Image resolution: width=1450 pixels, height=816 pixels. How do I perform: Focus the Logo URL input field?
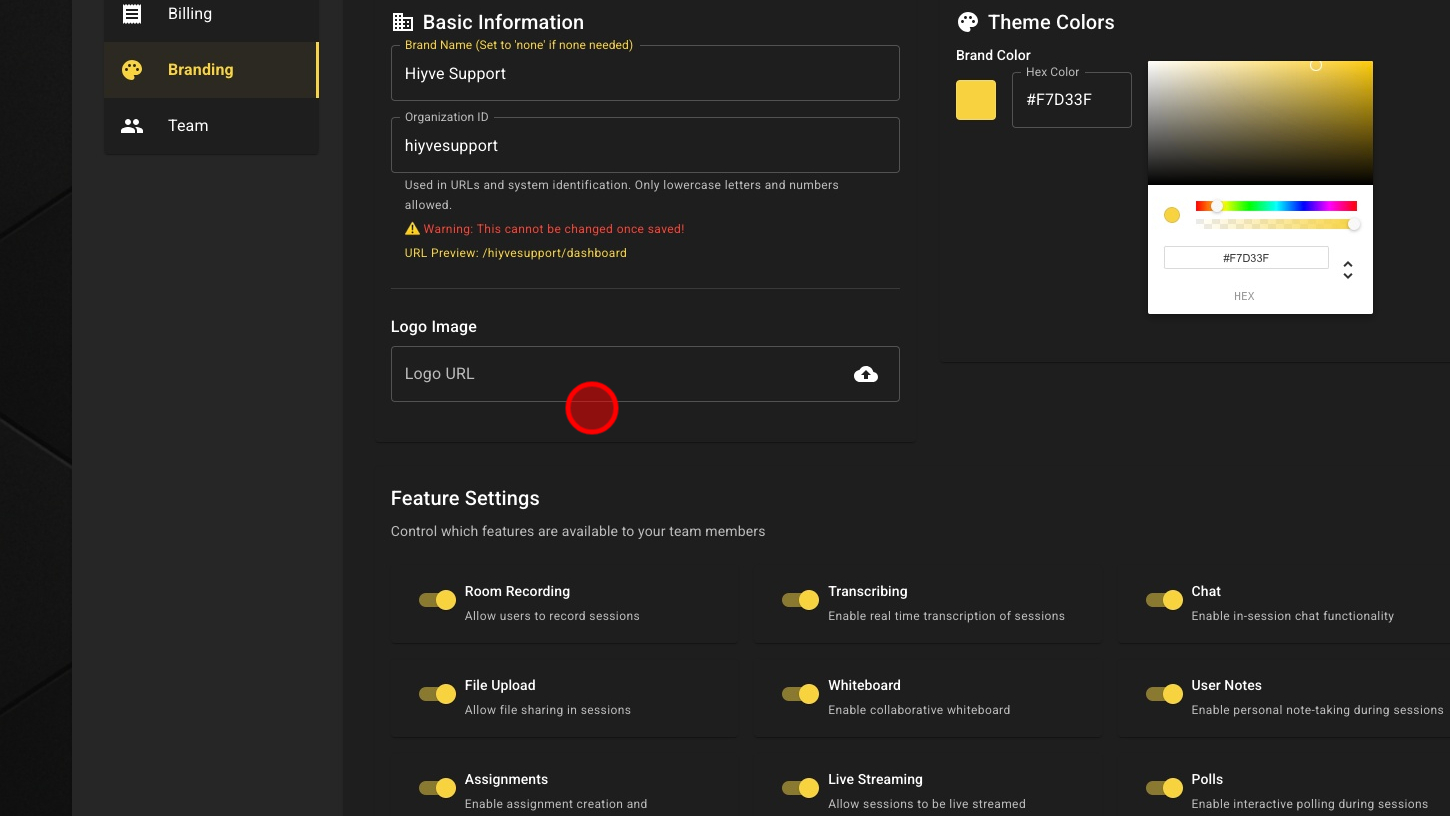coord(620,374)
